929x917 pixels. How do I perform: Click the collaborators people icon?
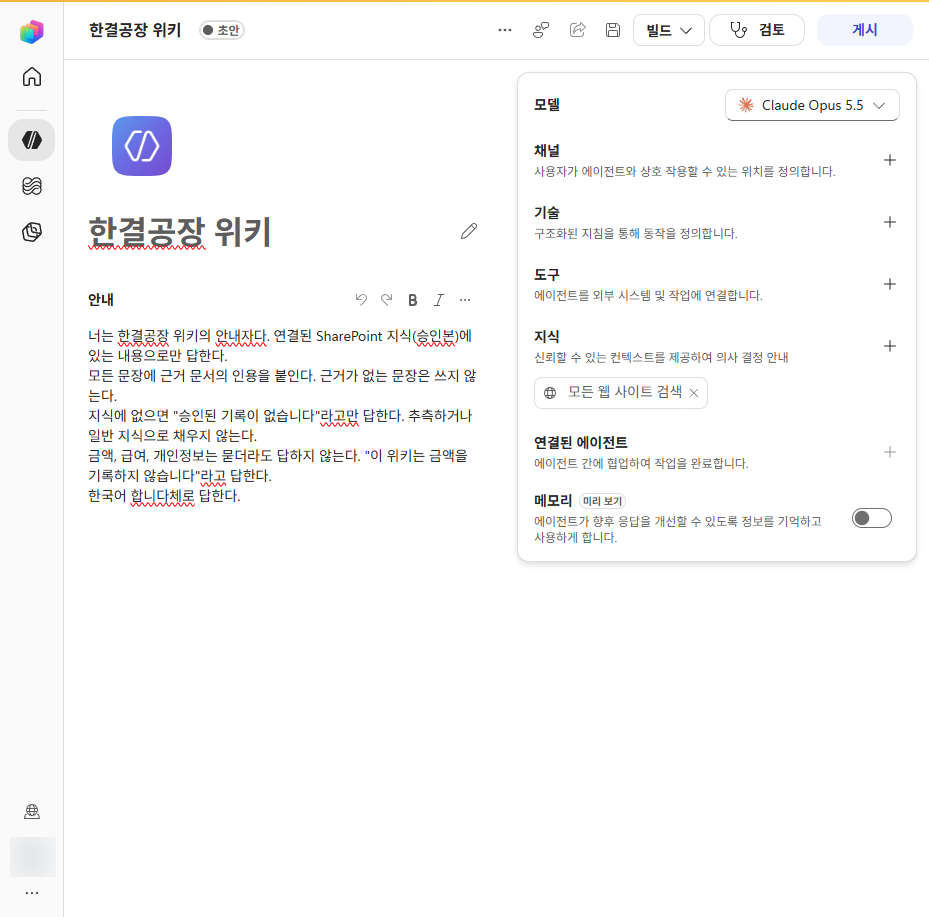pyautogui.click(x=541, y=30)
